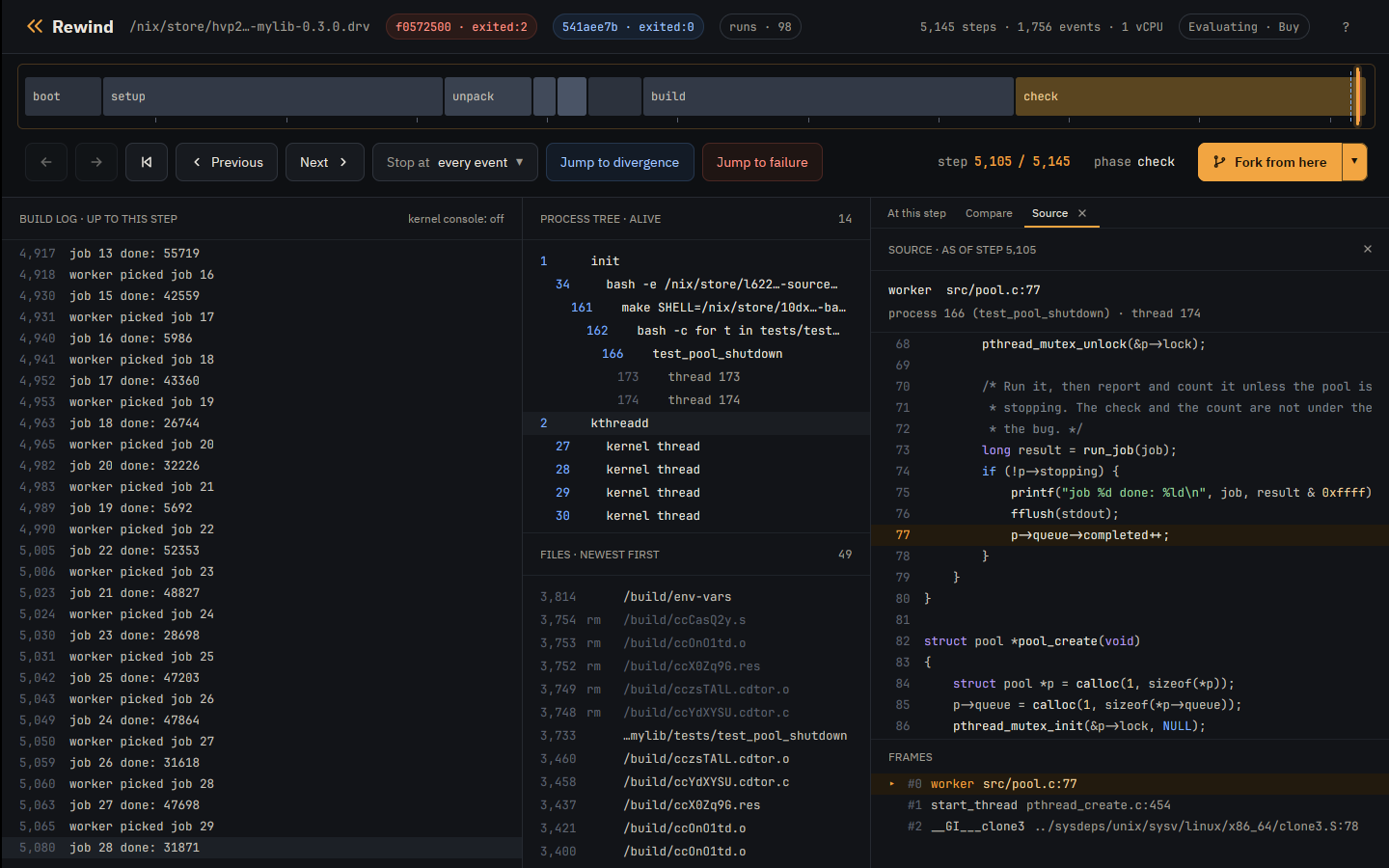Image resolution: width=1389 pixels, height=868 pixels.
Task: Click the Evaluating Buy badge
Action: click(1243, 27)
